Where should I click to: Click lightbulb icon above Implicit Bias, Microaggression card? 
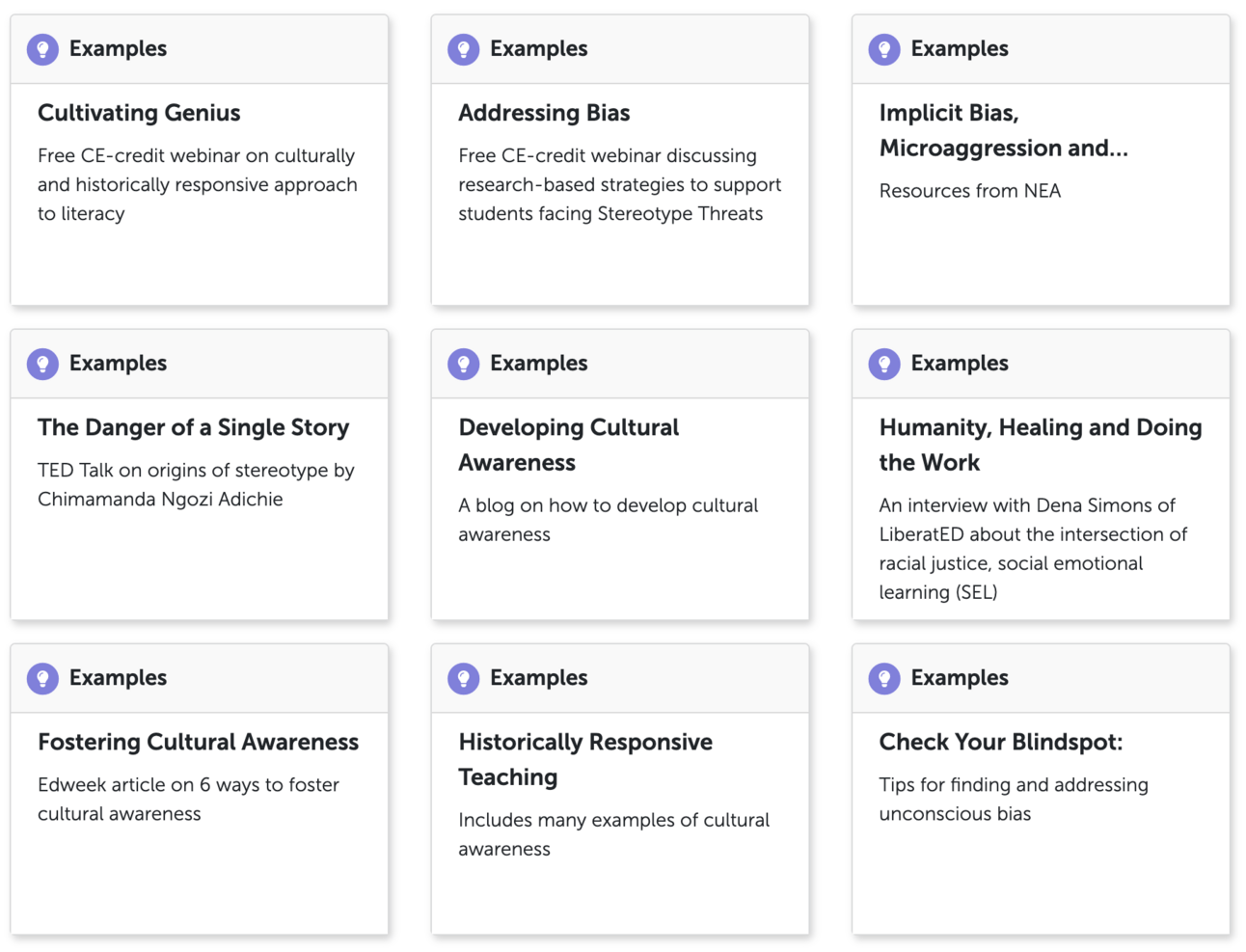coord(884,49)
